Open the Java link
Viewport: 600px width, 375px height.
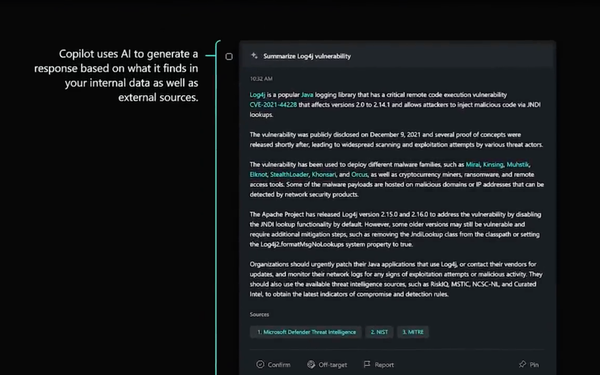point(307,95)
